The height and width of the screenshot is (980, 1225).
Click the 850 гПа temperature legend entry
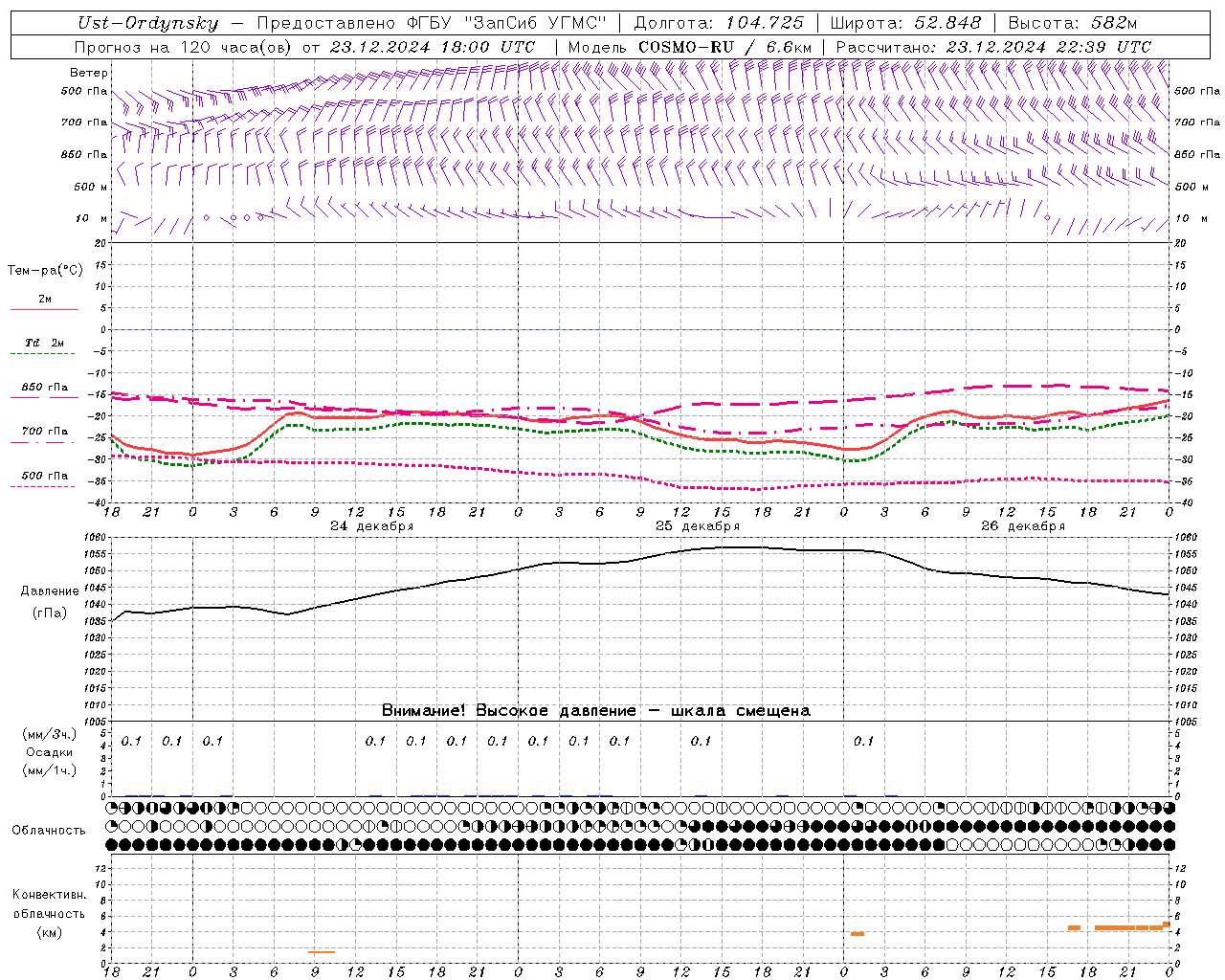click(x=44, y=388)
